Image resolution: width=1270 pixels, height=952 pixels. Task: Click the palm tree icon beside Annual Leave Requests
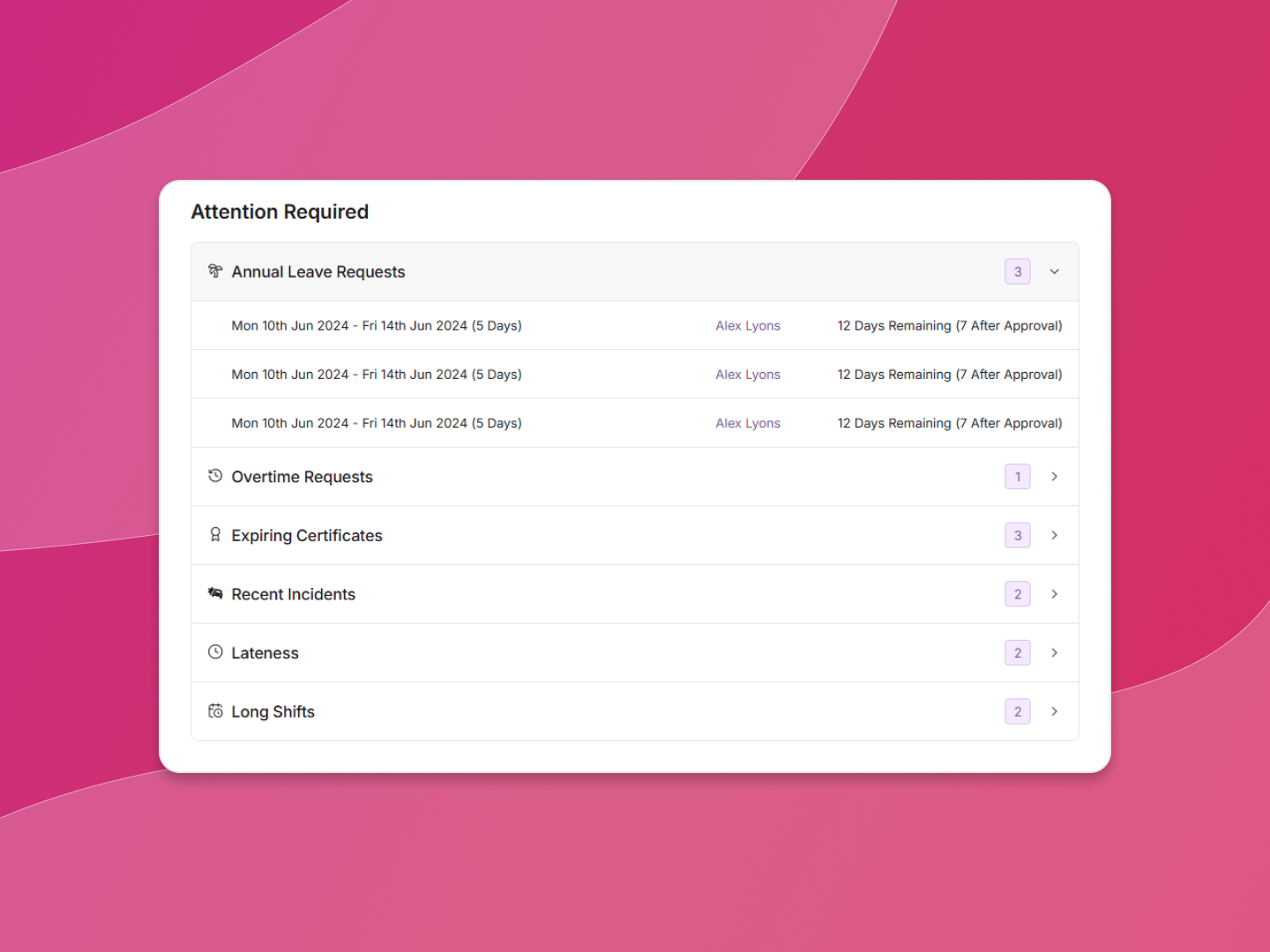215,271
